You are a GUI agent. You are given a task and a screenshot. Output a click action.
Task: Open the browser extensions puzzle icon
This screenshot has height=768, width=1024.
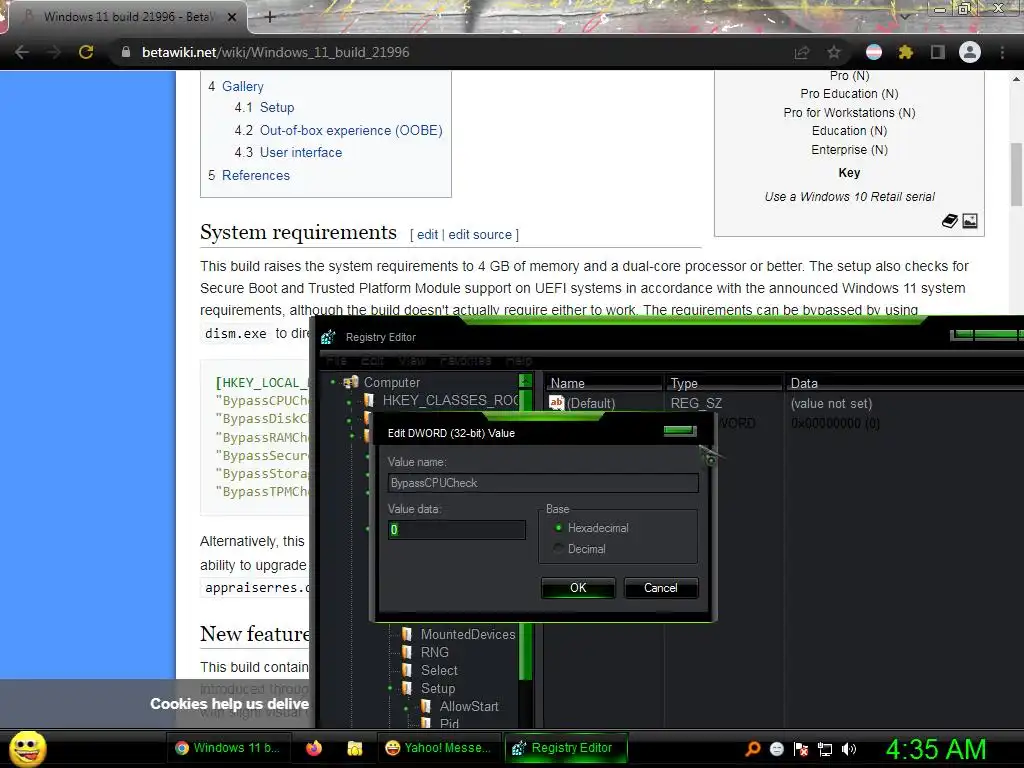[x=906, y=52]
